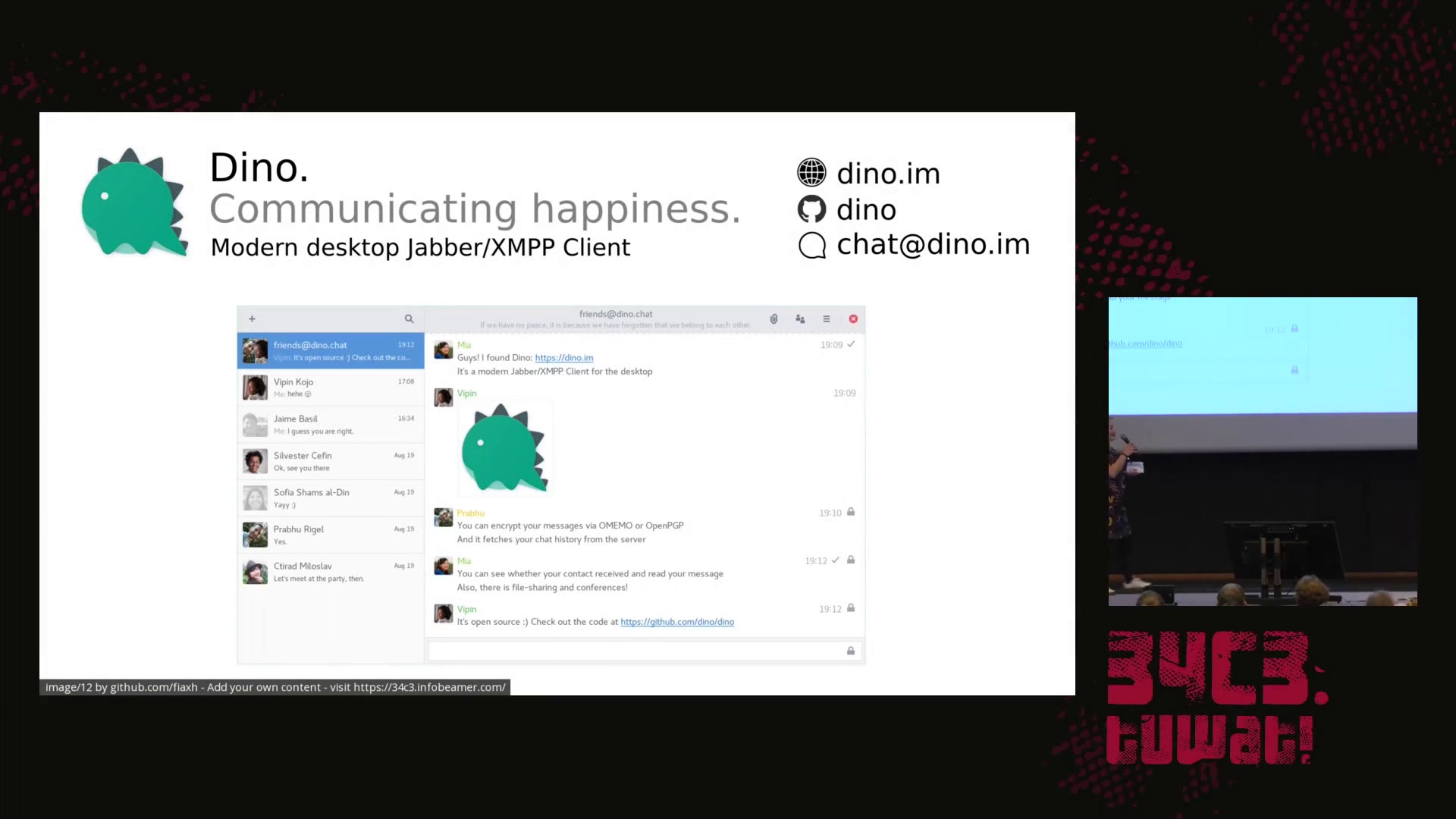1456x819 pixels.
Task: Click the lock icon on Prabhu's 19:10 message
Action: (851, 512)
